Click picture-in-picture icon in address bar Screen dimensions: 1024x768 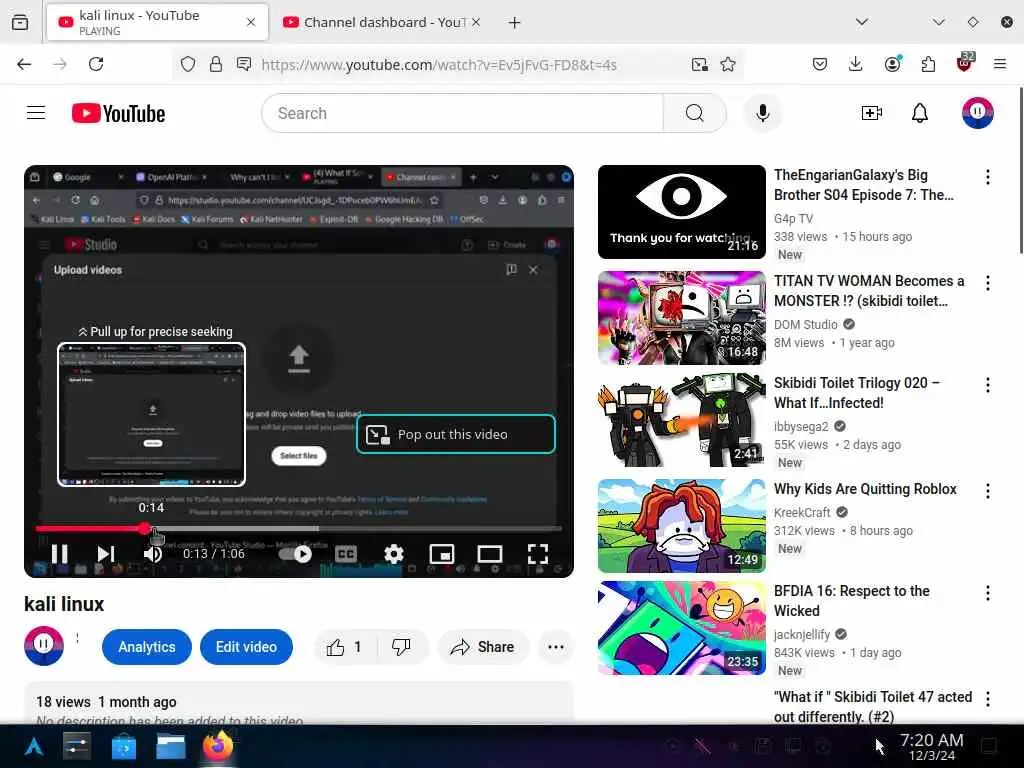point(699,64)
